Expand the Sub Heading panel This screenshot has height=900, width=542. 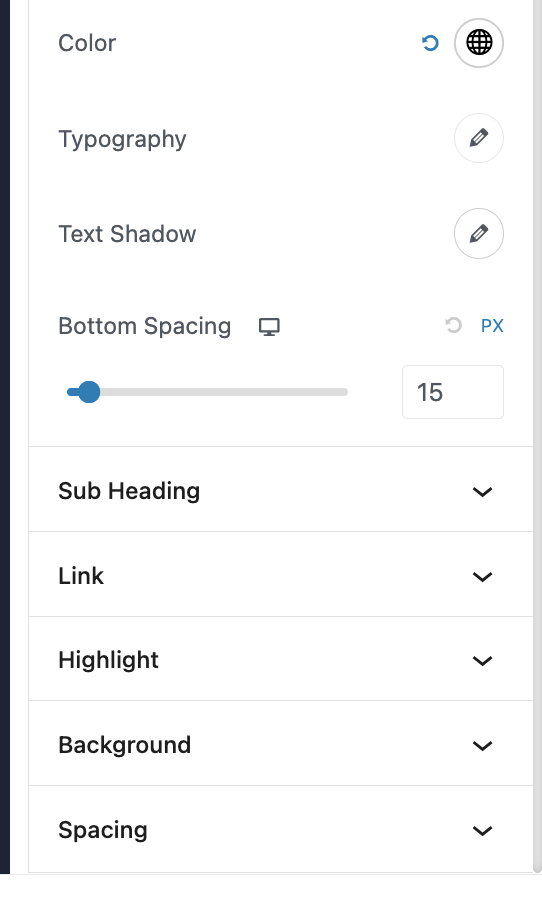tap(281, 490)
